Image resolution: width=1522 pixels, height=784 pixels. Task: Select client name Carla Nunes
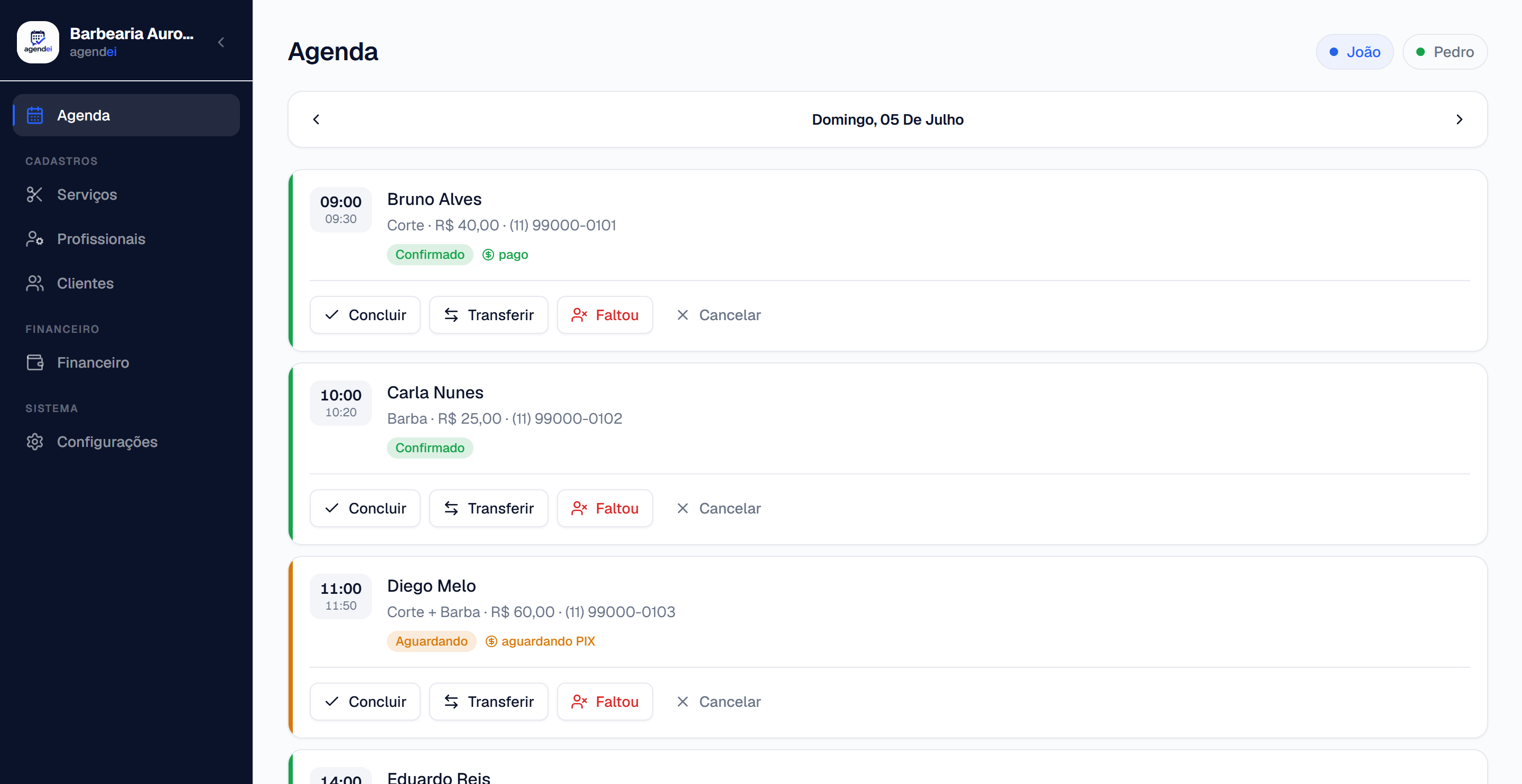click(435, 393)
